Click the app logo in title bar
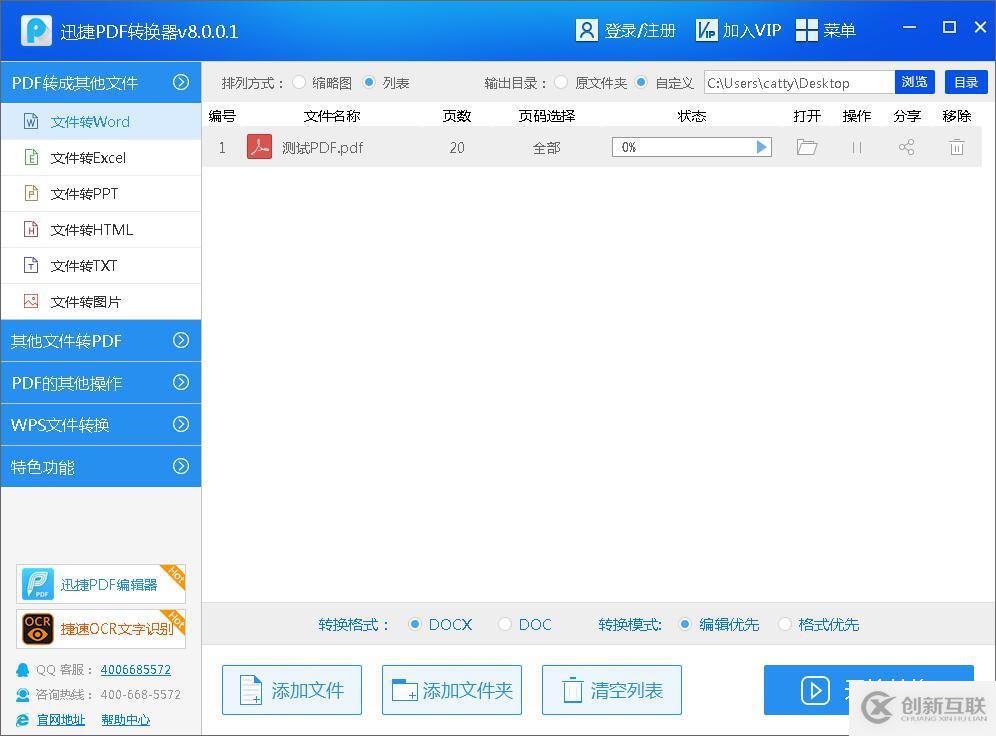Image resolution: width=996 pixels, height=736 pixels. click(x=36, y=30)
